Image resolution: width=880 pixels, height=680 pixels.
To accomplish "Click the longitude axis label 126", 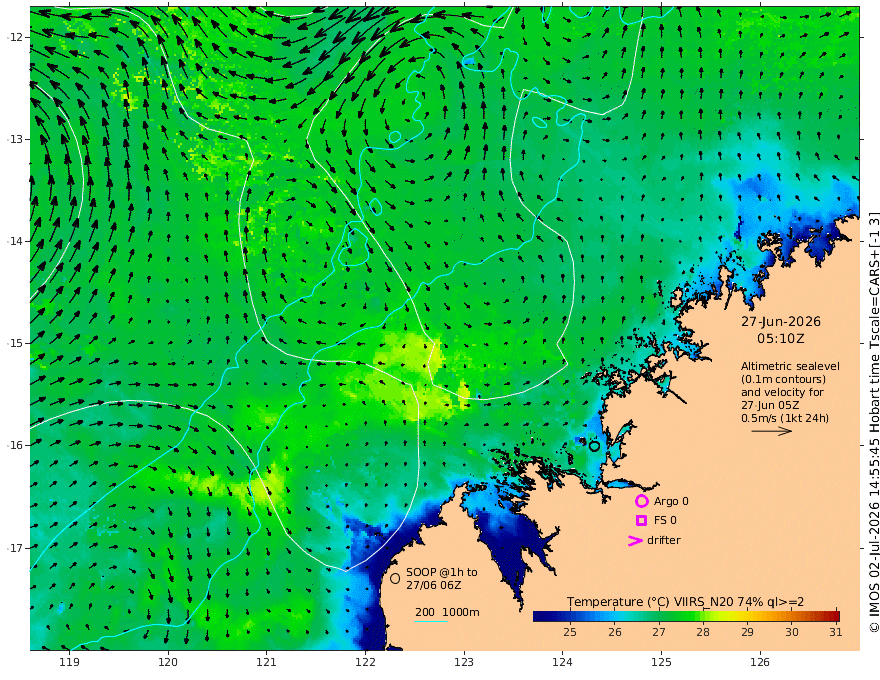I will (x=760, y=663).
